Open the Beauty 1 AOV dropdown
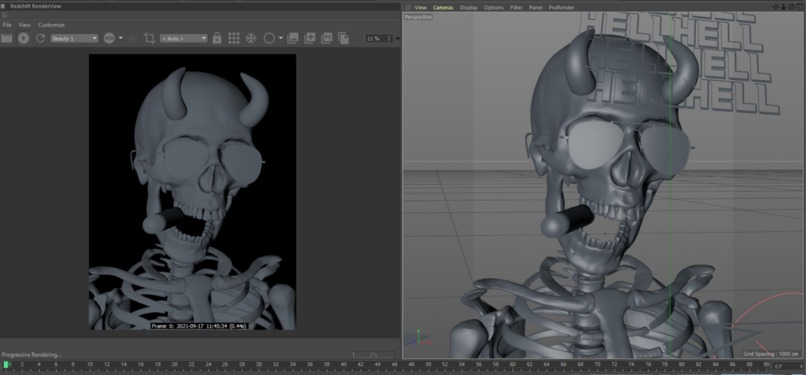Image resolution: width=806 pixels, height=375 pixels. point(74,38)
